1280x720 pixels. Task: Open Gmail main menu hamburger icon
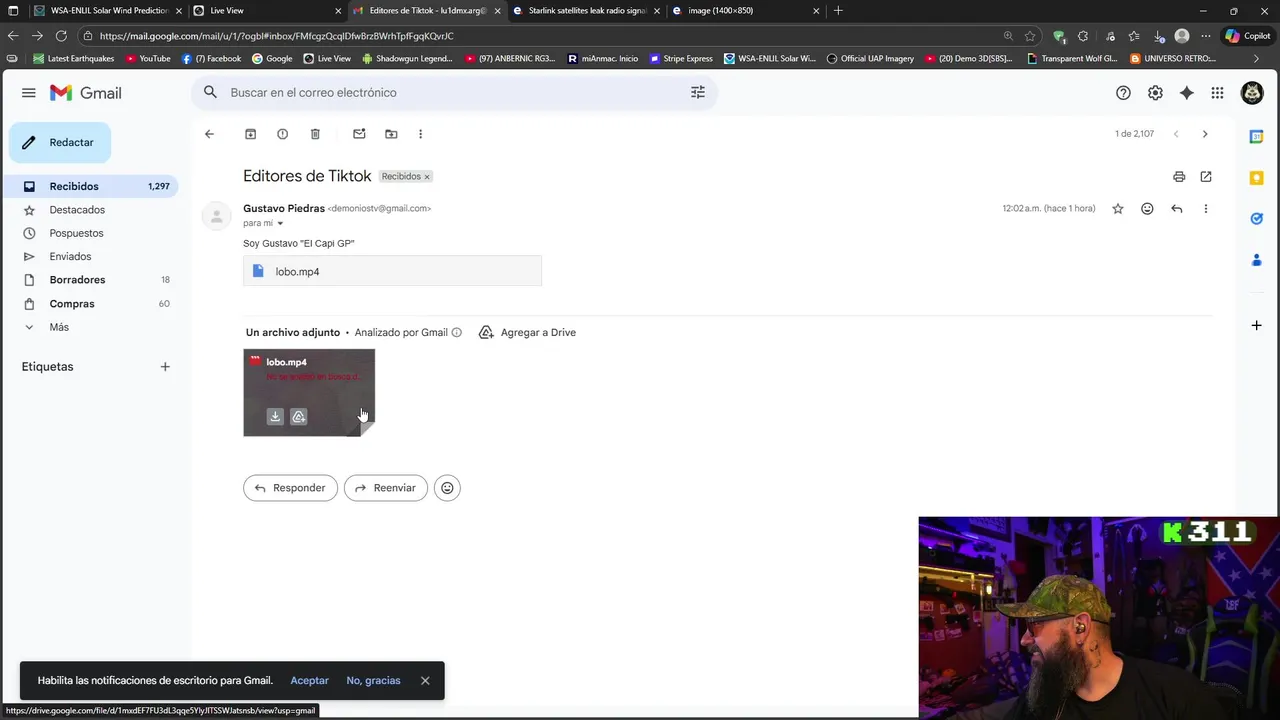click(x=29, y=93)
